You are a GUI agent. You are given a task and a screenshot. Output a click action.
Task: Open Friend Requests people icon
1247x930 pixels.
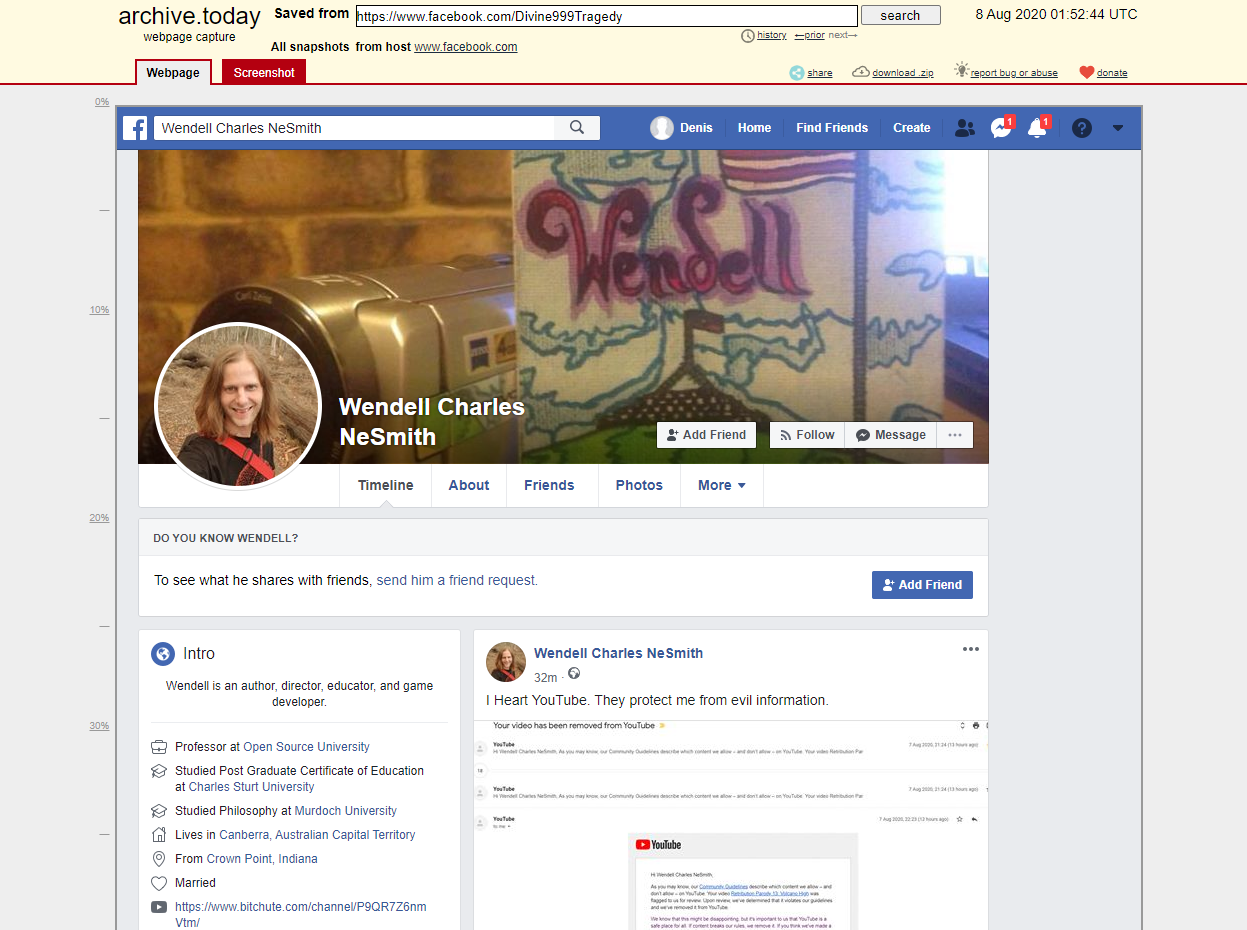(964, 128)
